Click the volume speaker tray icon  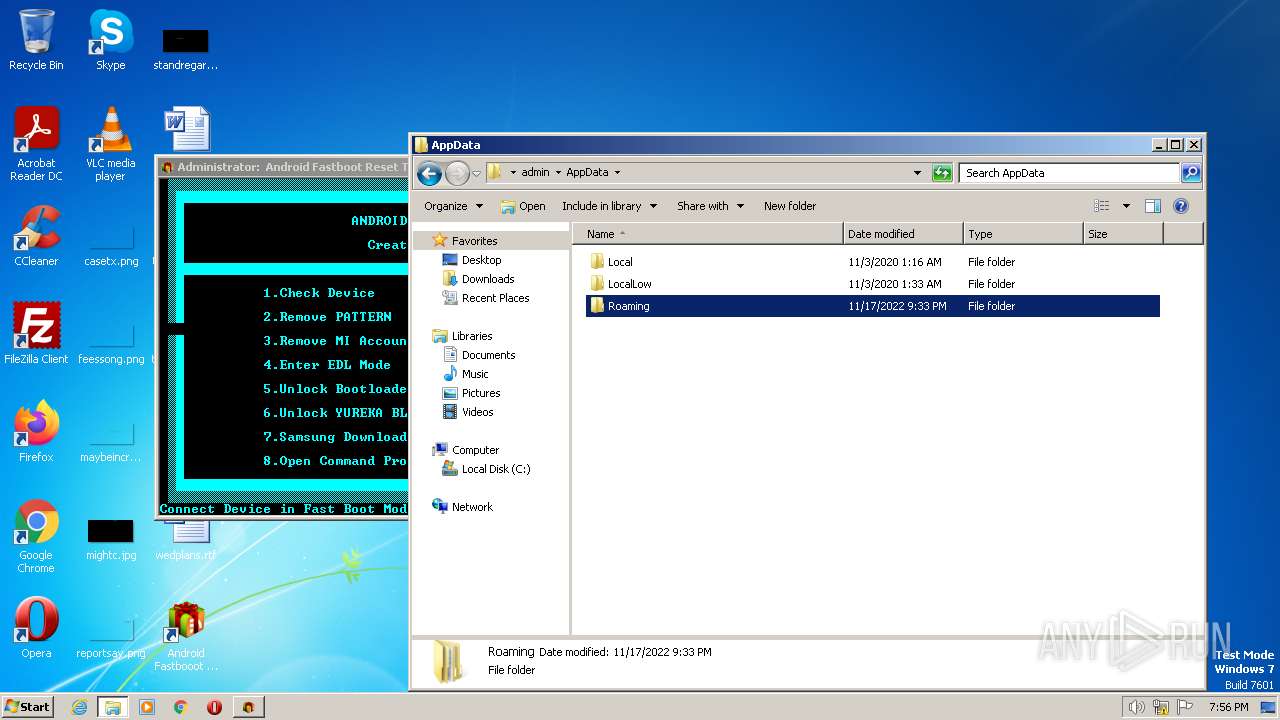click(1137, 707)
